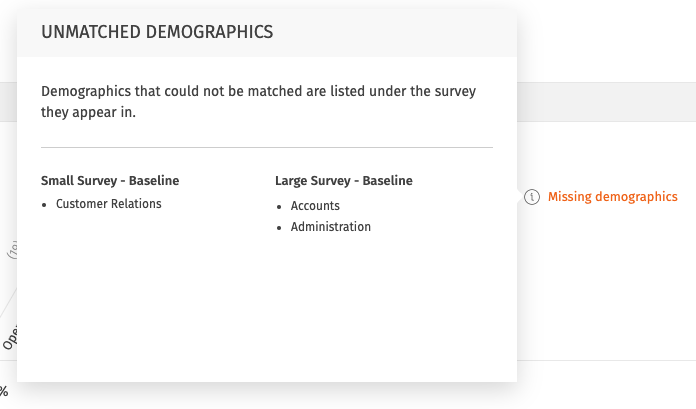Select the Large Survey - Baseline heading
696x409 pixels.
343,181
